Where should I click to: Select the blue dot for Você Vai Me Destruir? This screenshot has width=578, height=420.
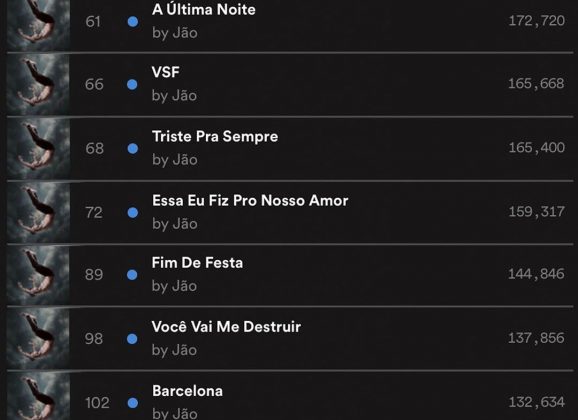(132, 339)
